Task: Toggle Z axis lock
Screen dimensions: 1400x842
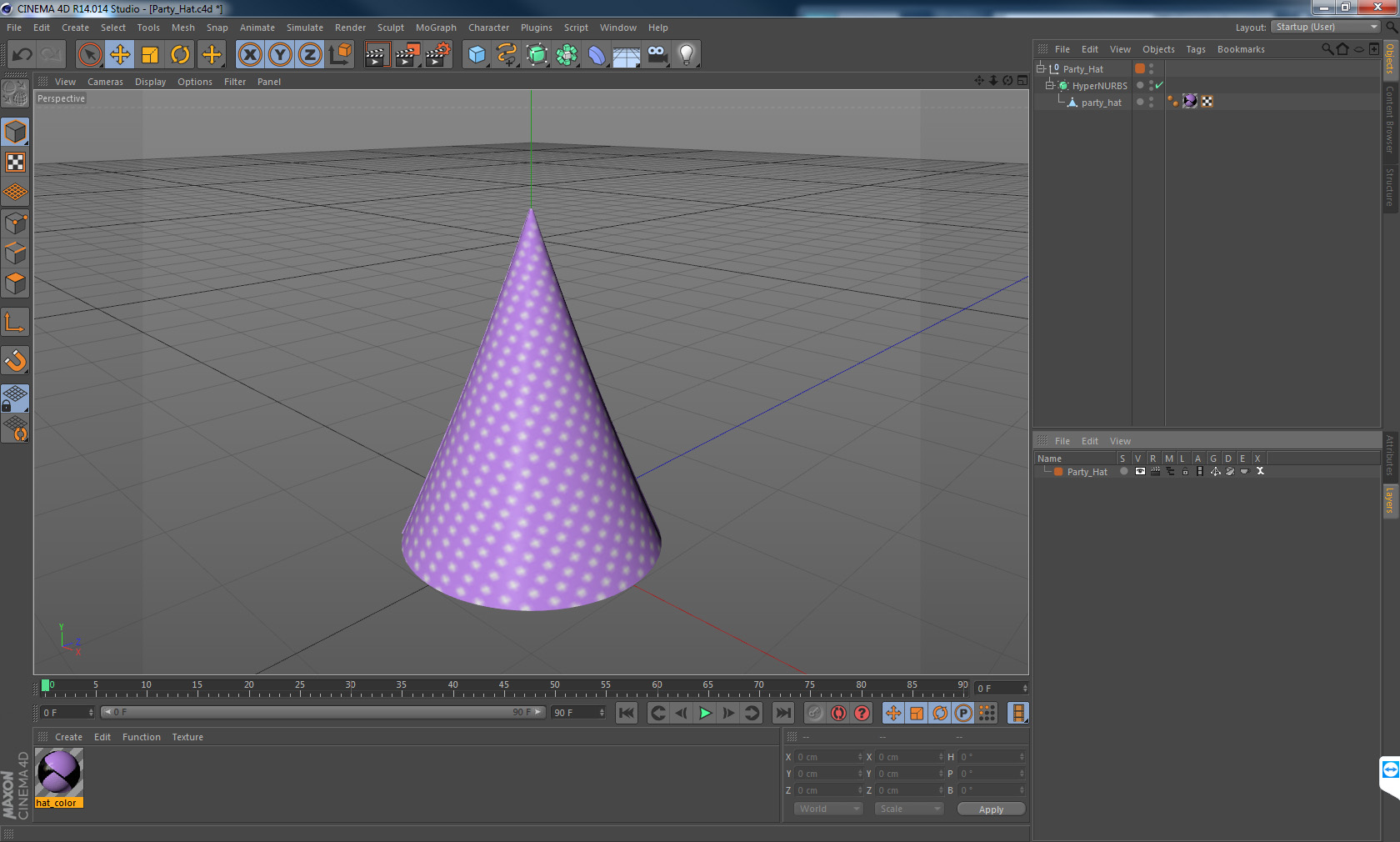Action: coord(310,55)
